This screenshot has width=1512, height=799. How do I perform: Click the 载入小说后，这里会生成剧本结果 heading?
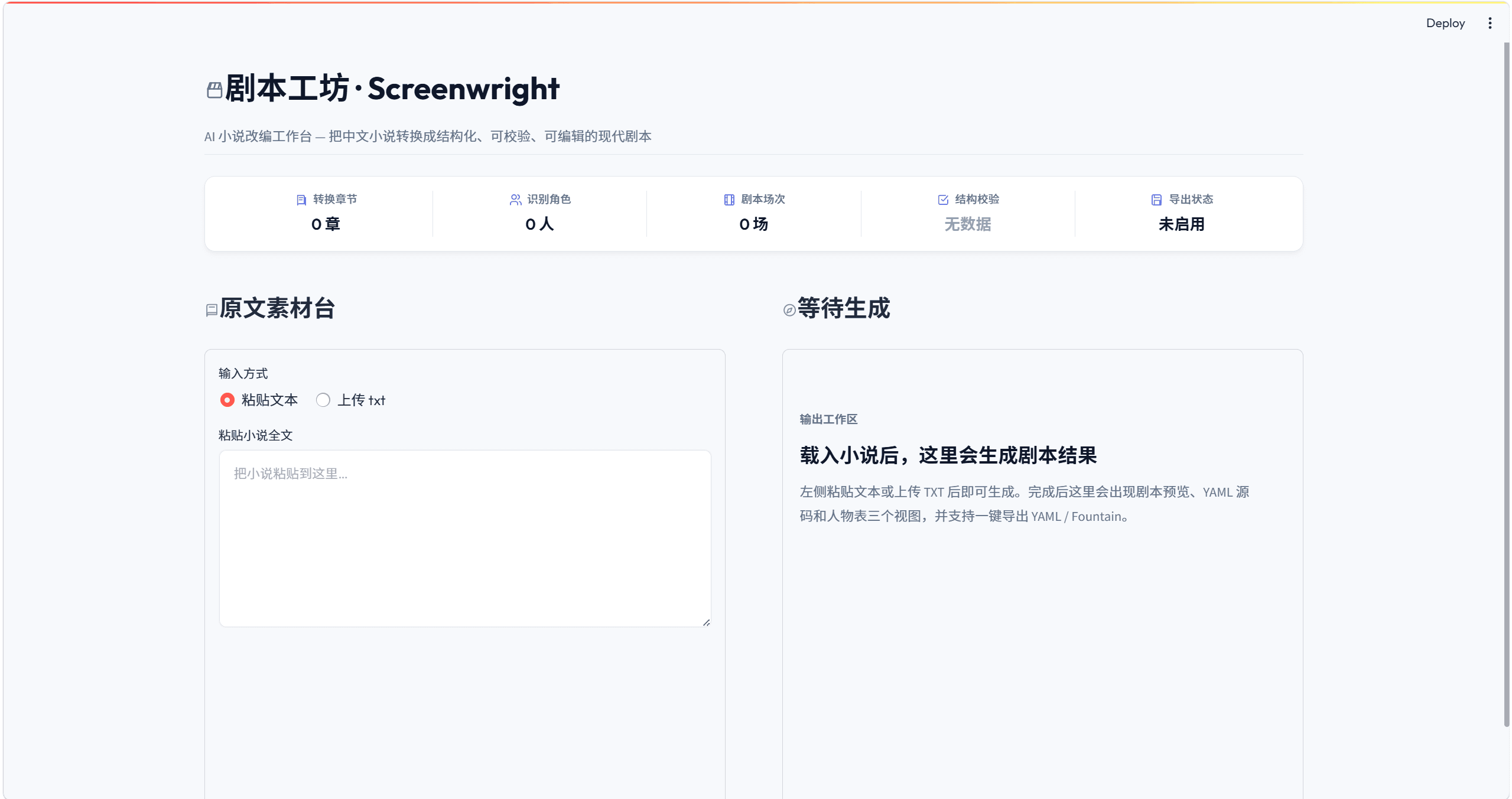[x=948, y=455]
